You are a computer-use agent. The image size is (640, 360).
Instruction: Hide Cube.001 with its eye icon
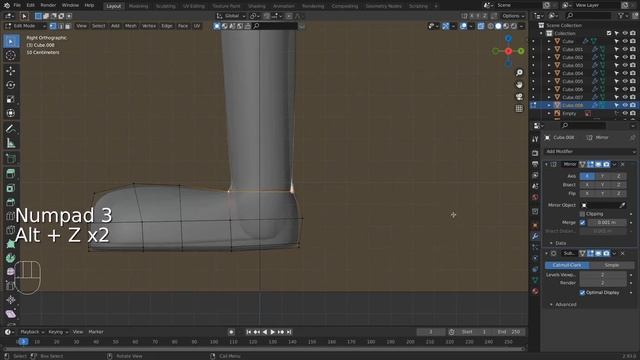pyautogui.click(x=625, y=49)
